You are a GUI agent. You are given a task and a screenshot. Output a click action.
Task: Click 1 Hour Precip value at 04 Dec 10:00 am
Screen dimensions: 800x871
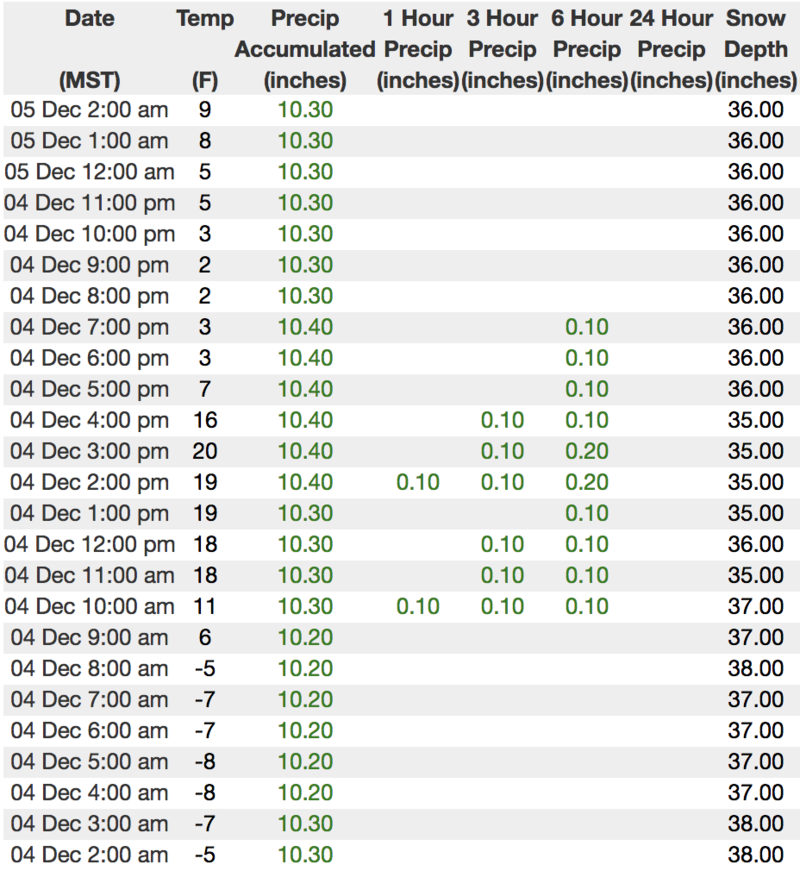coord(417,606)
